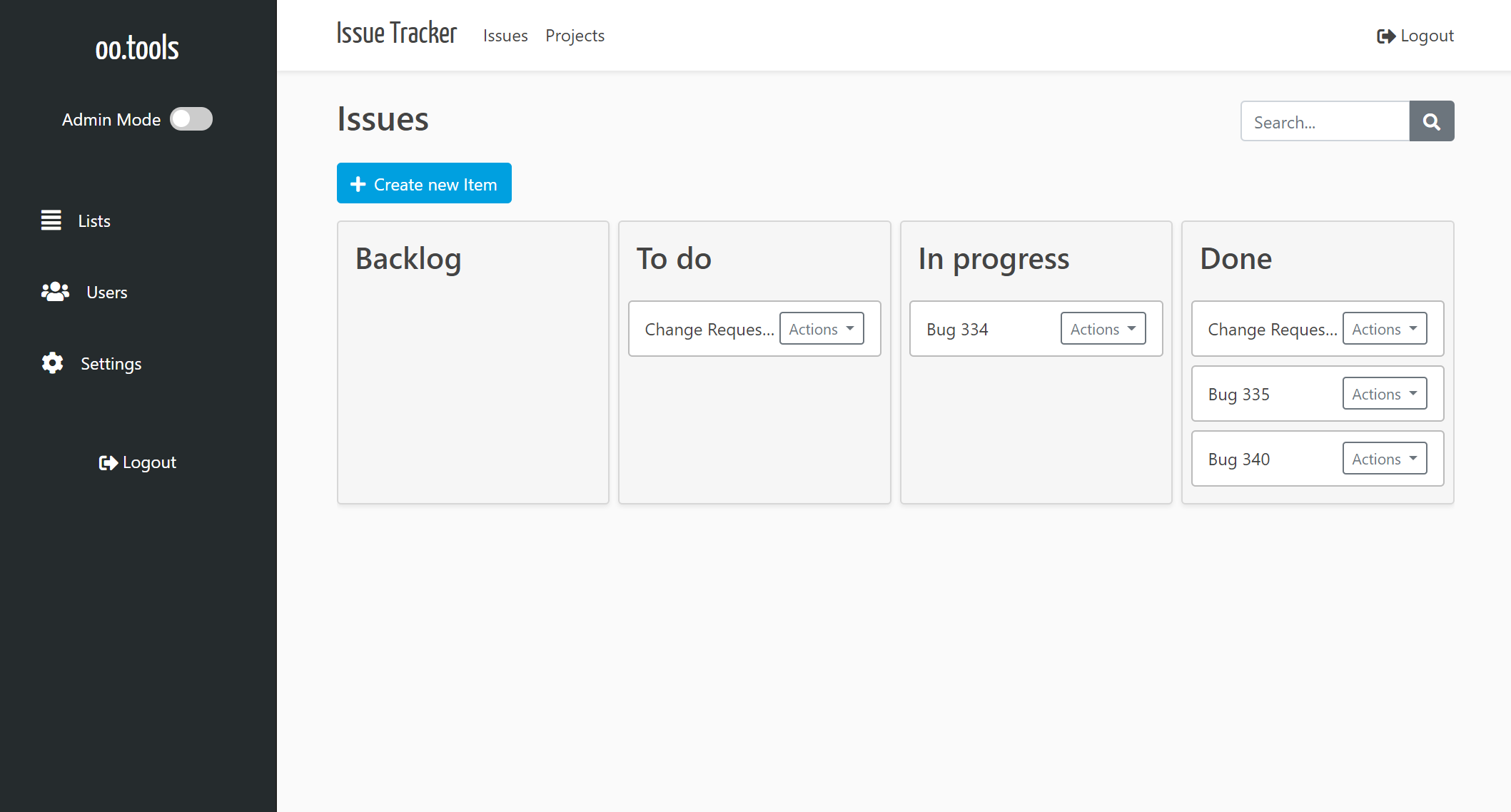Open Actions for To do Change Request
The width and height of the screenshot is (1511, 812).
(821, 329)
